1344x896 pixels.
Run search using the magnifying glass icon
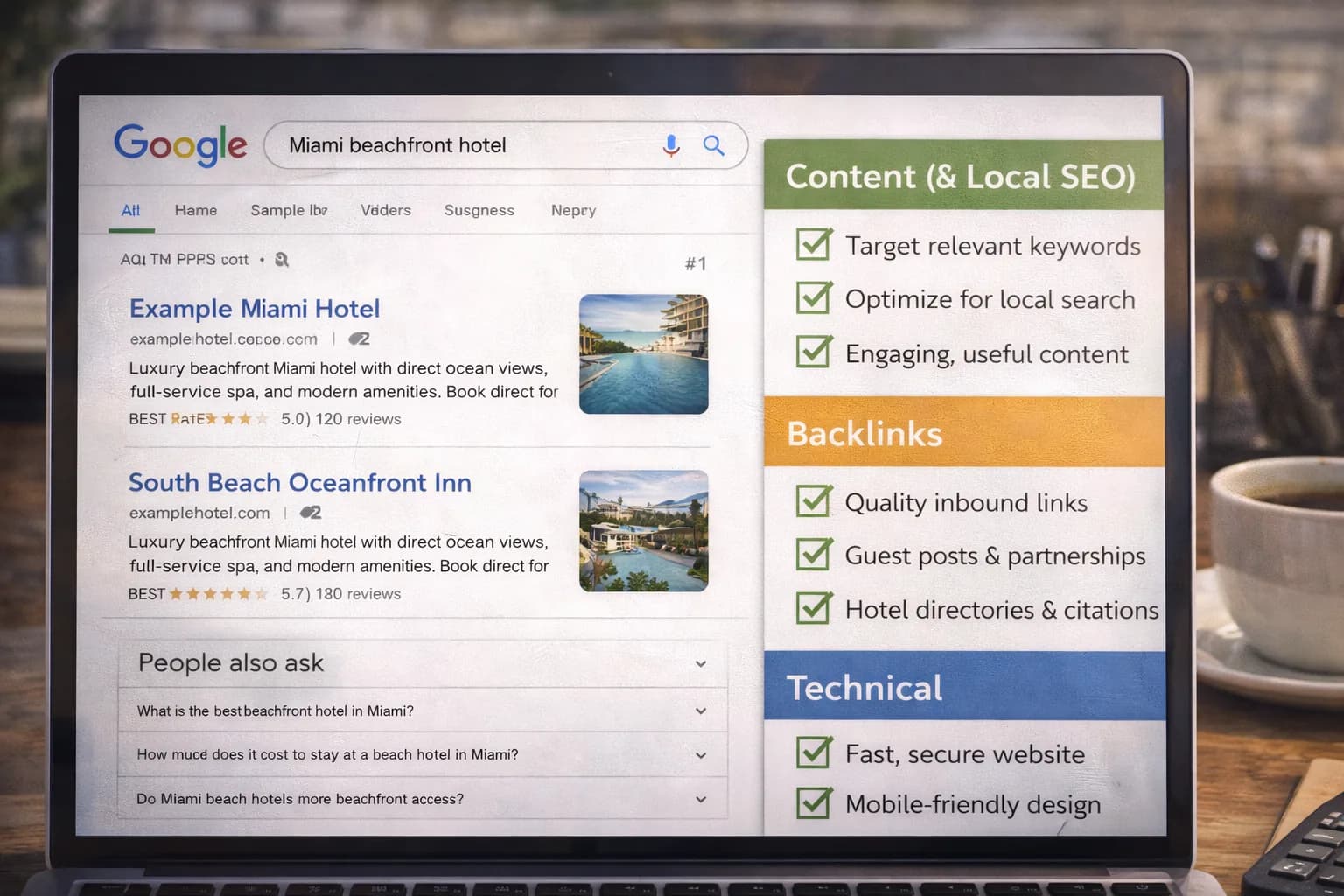[714, 145]
